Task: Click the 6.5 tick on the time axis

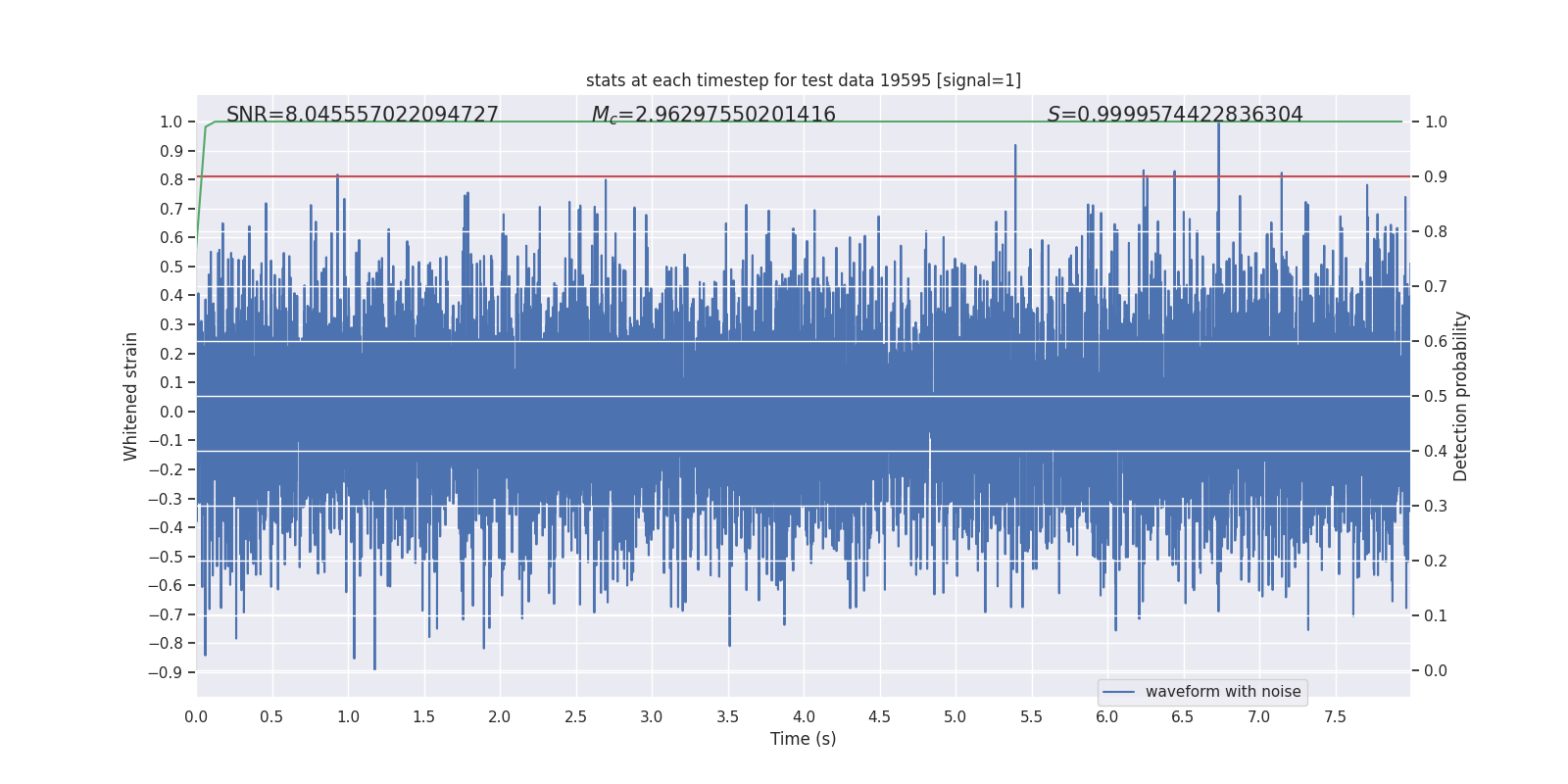Action: pyautogui.click(x=1183, y=716)
